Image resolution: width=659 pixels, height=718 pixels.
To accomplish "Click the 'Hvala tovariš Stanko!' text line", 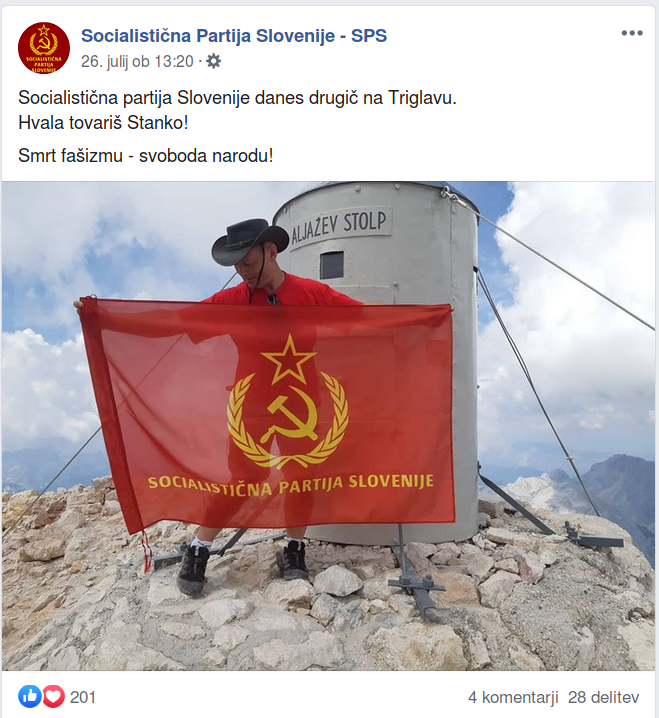I will pyautogui.click(x=103, y=123).
